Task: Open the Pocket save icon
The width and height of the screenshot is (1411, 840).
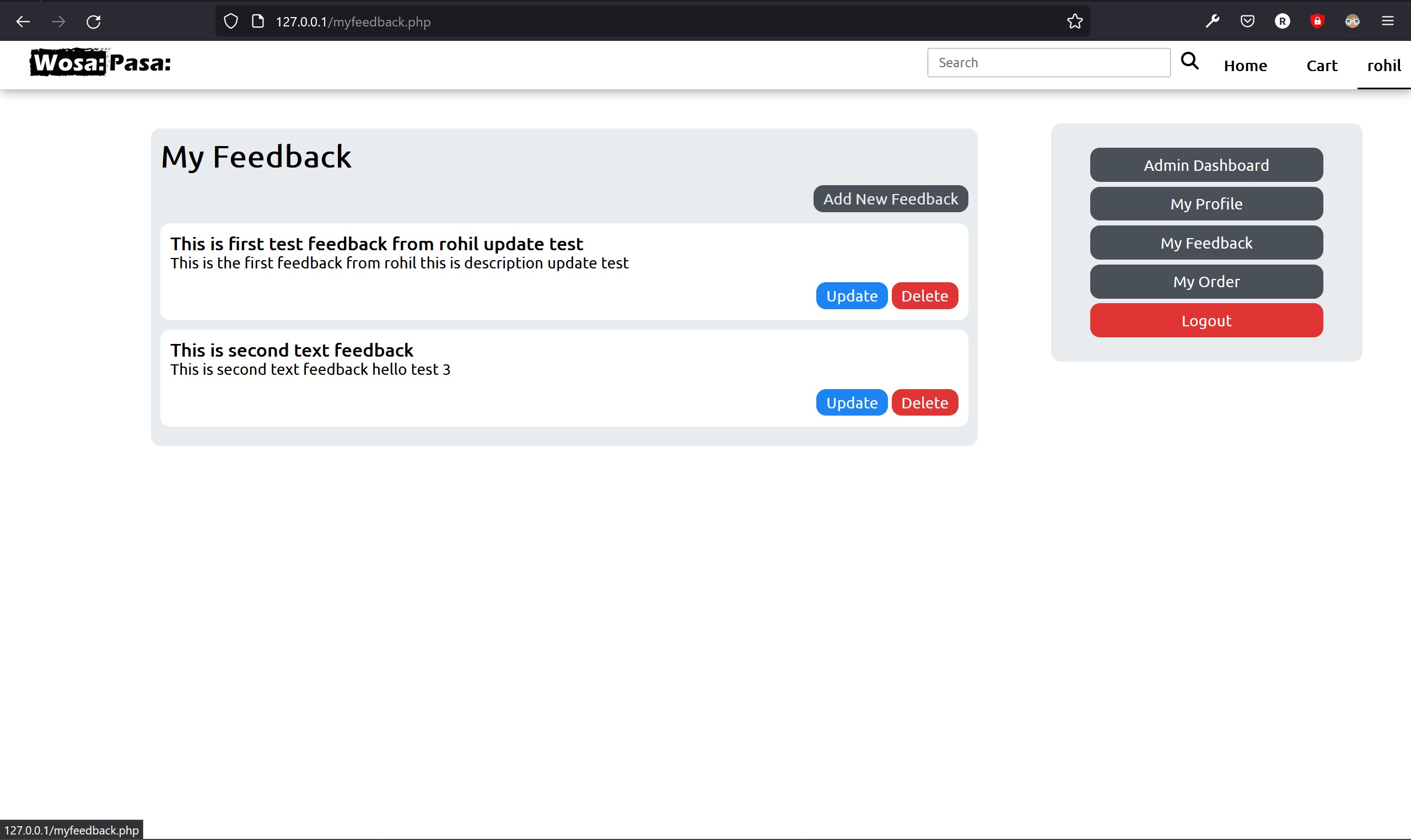Action: (1247, 21)
